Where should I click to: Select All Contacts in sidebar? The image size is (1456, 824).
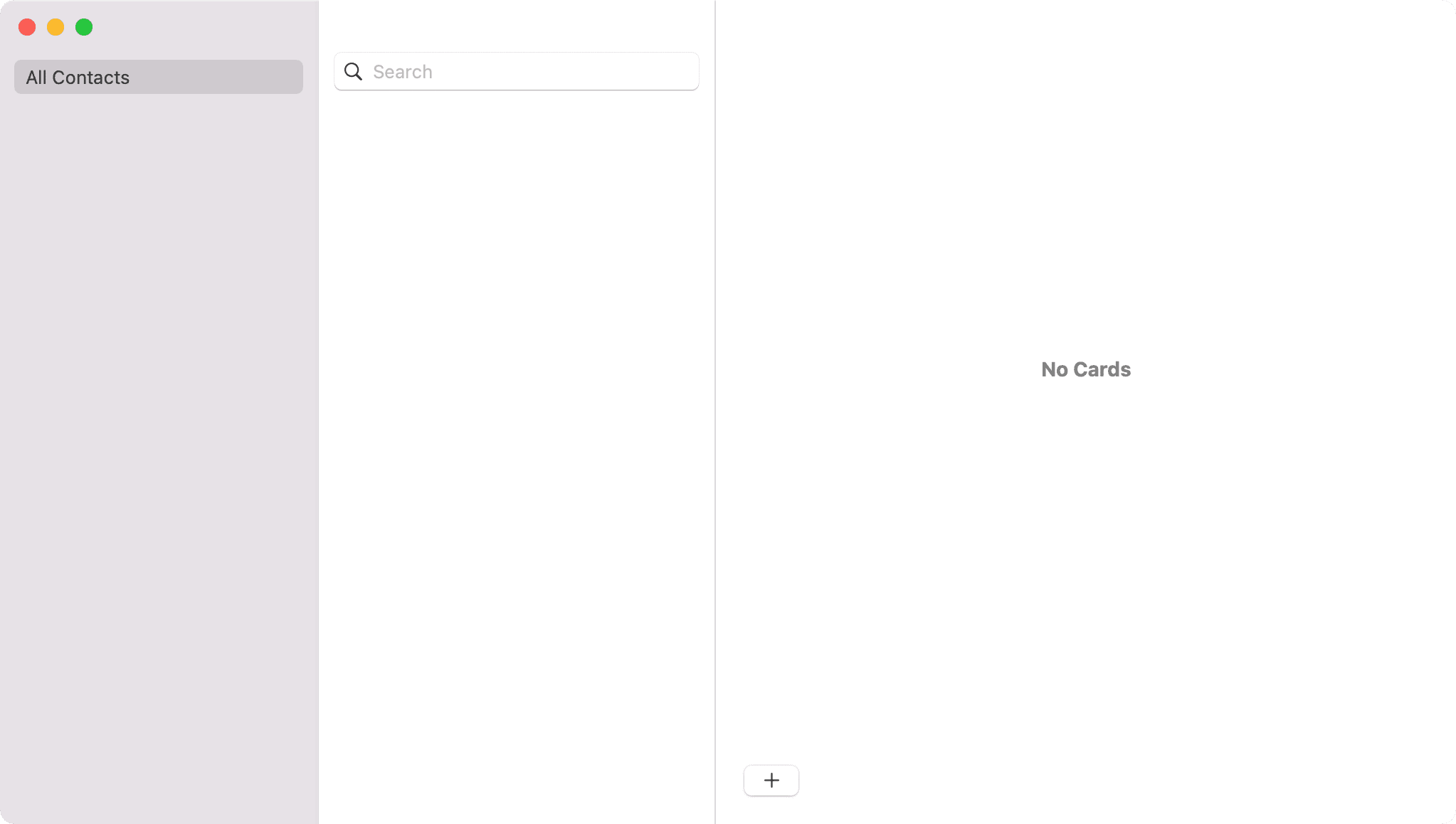pyautogui.click(x=159, y=77)
